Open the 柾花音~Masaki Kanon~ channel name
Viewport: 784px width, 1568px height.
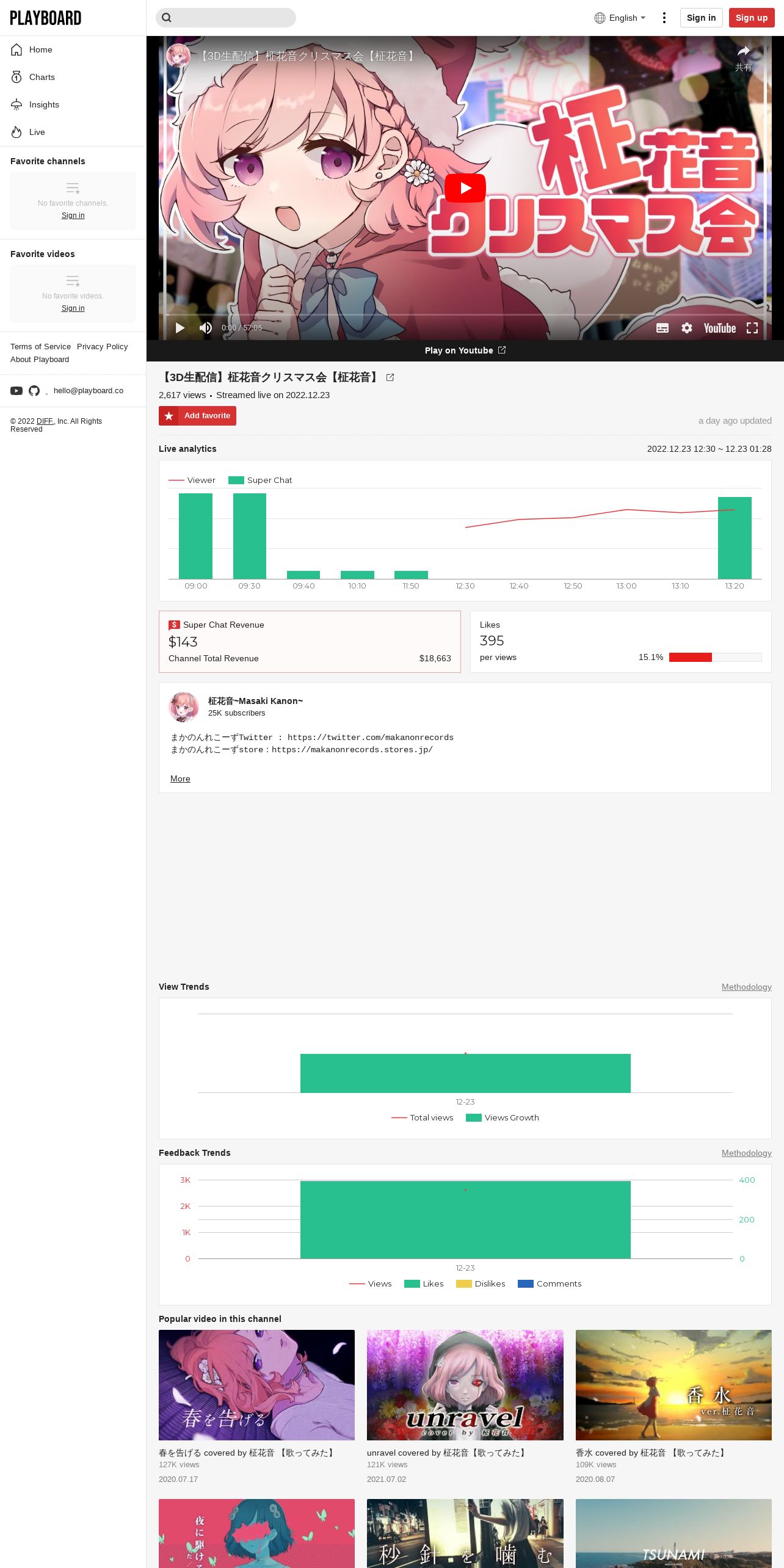[255, 701]
